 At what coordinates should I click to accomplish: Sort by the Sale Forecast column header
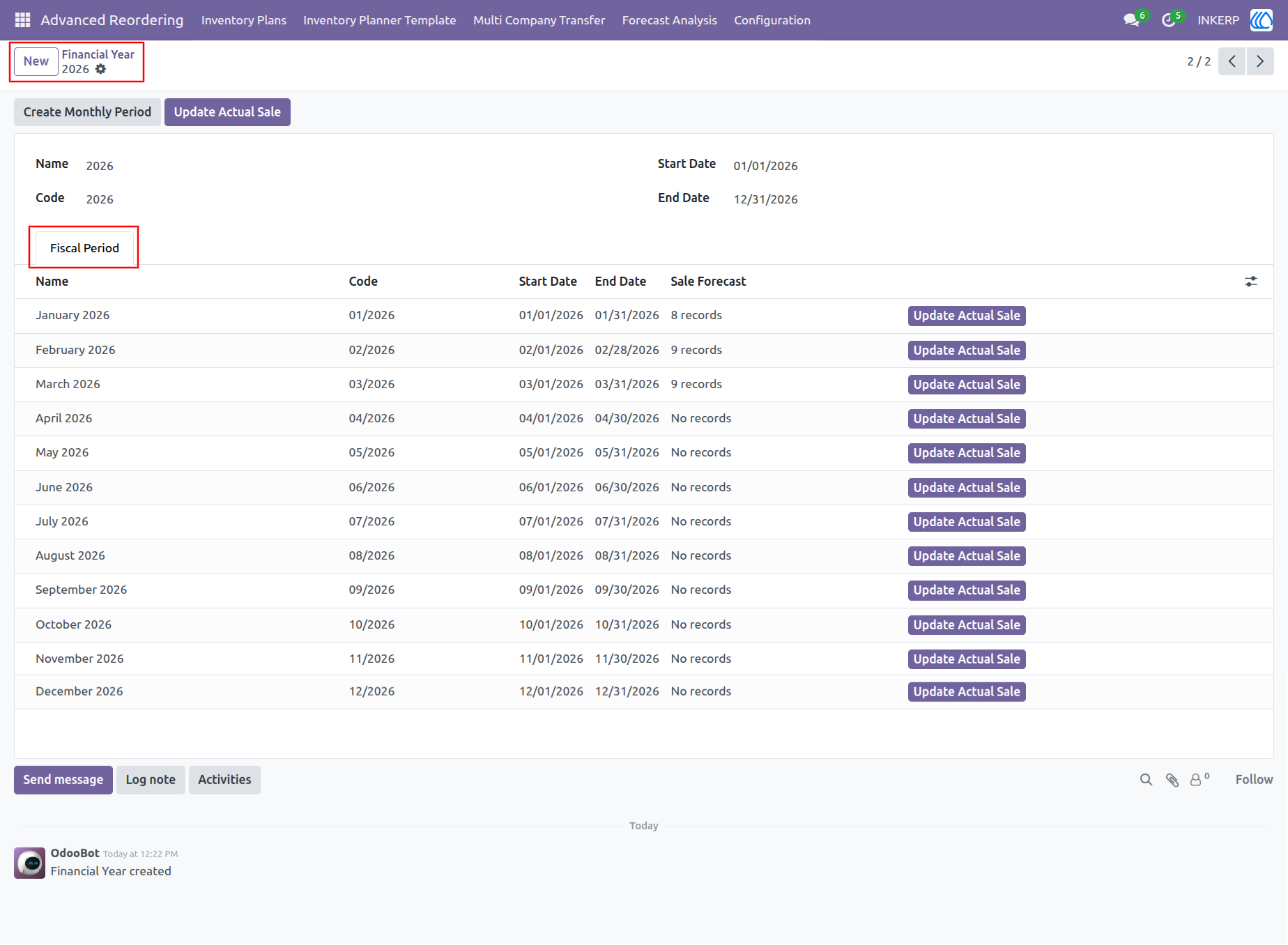coord(708,282)
